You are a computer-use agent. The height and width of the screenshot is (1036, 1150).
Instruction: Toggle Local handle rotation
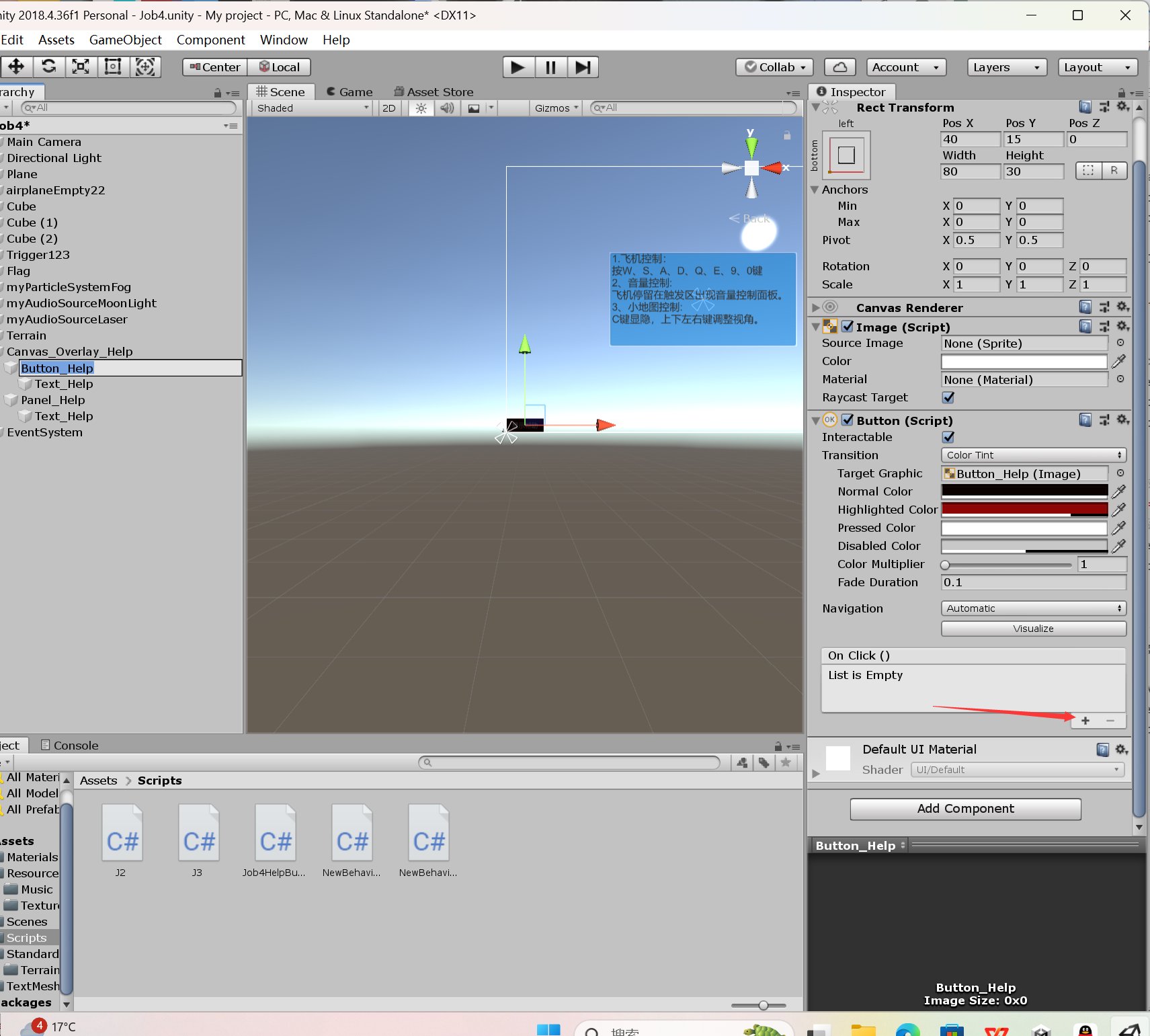coord(280,67)
